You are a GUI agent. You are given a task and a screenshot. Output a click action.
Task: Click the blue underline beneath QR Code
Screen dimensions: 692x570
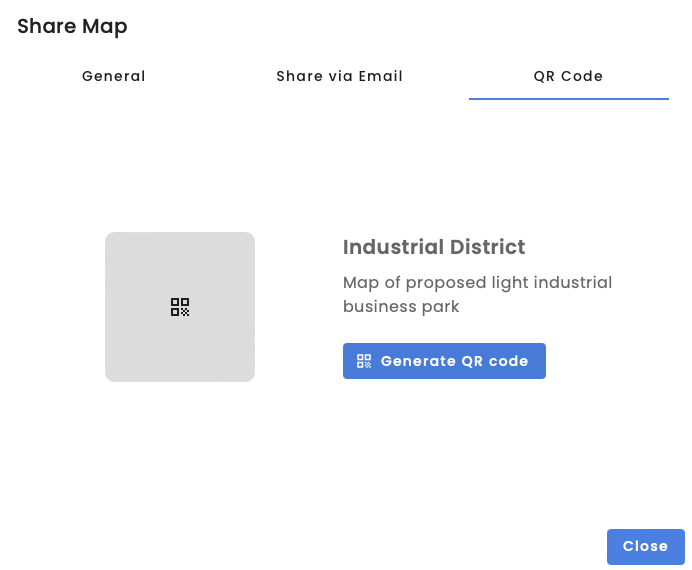tap(568, 99)
